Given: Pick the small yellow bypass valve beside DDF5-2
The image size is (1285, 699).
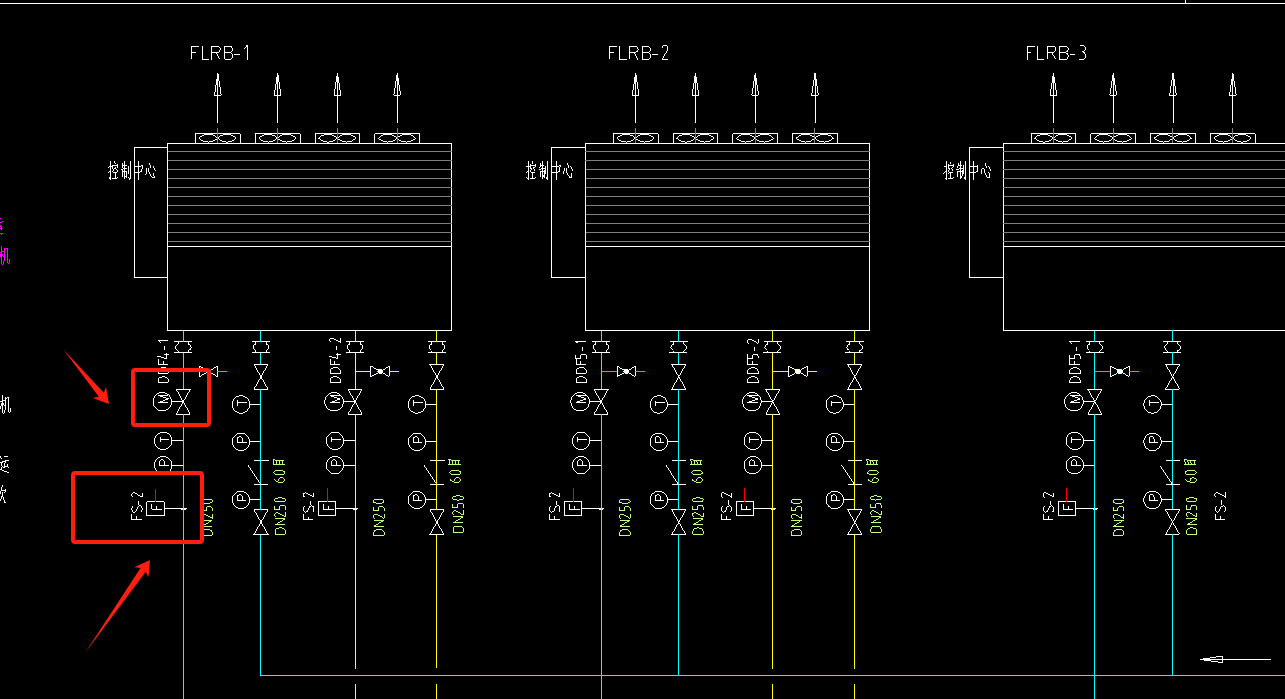Looking at the screenshot, I should coord(798,372).
